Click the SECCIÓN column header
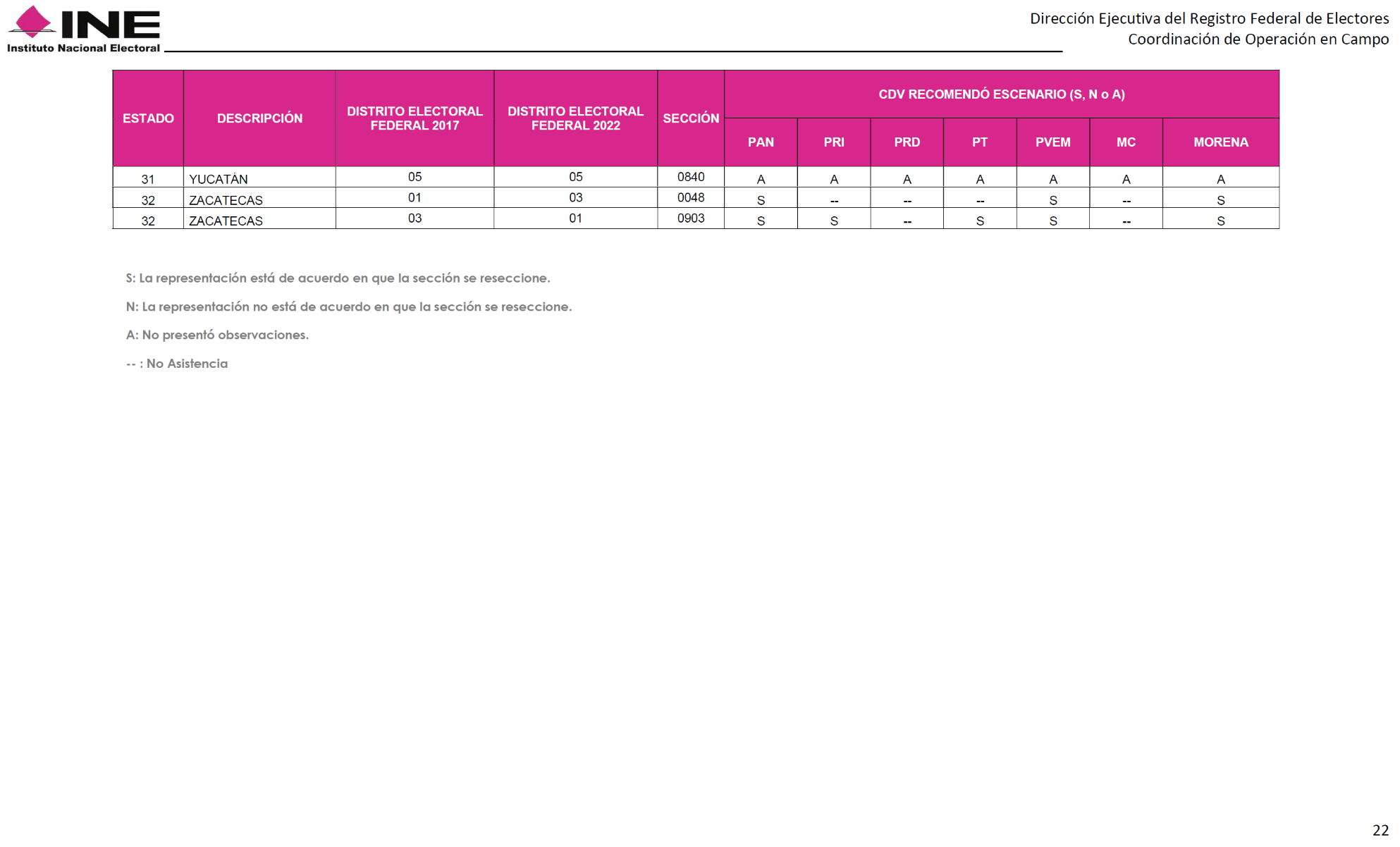Viewport: 1400px width, 847px height. tap(690, 118)
